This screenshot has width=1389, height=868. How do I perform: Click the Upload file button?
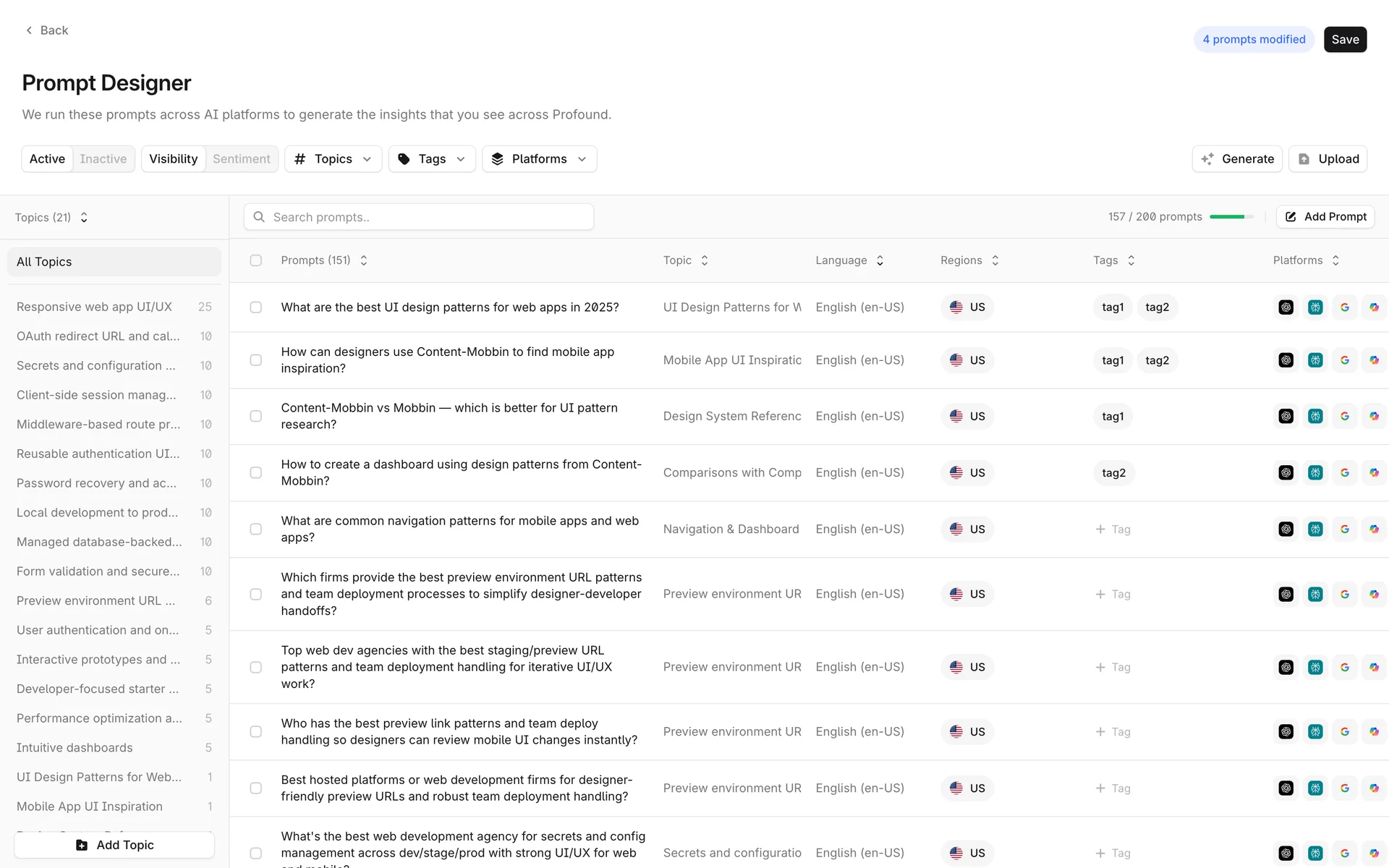(x=1328, y=159)
